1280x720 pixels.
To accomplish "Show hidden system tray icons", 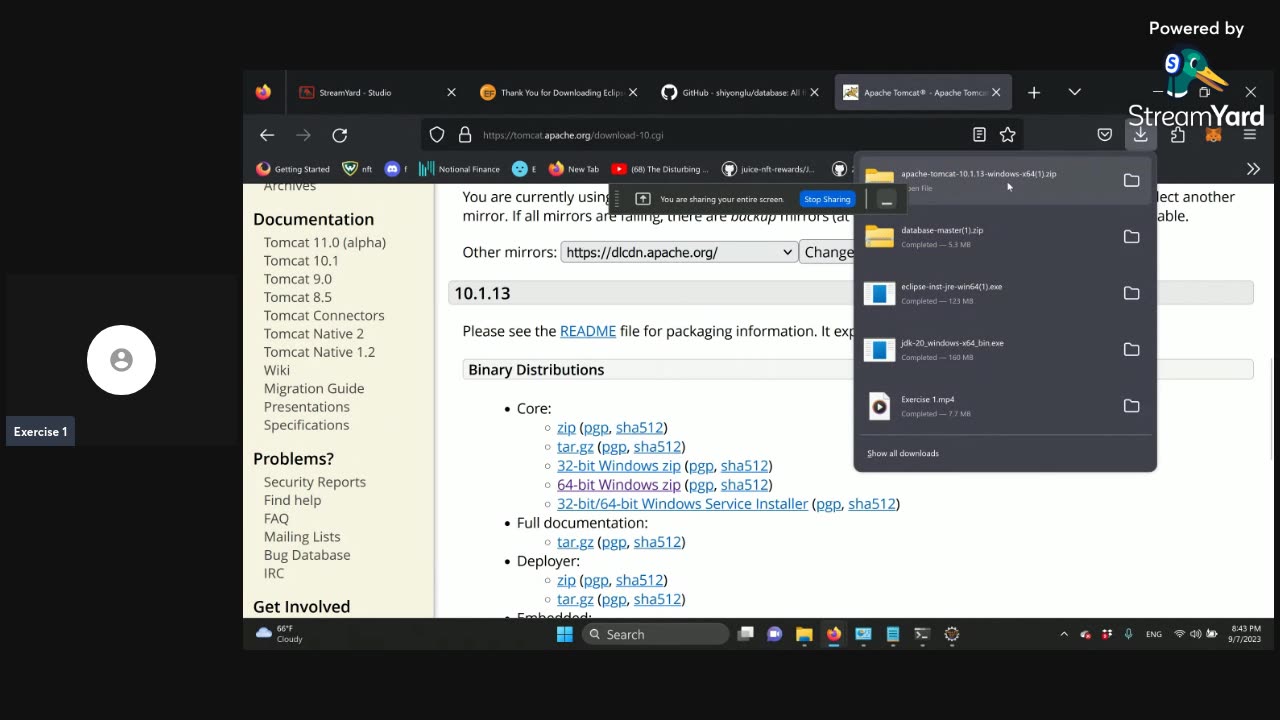I will 1063,634.
